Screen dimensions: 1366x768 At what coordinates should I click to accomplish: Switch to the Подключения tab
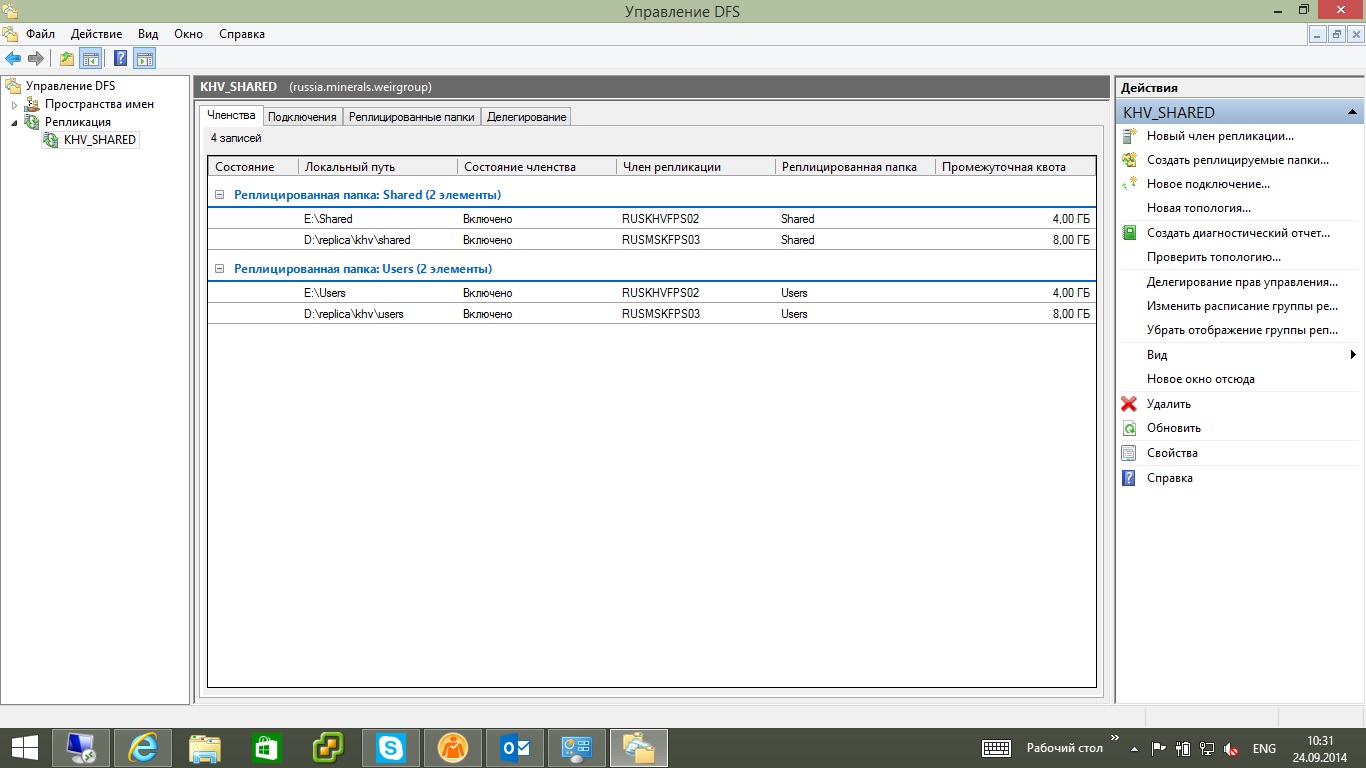coord(302,117)
